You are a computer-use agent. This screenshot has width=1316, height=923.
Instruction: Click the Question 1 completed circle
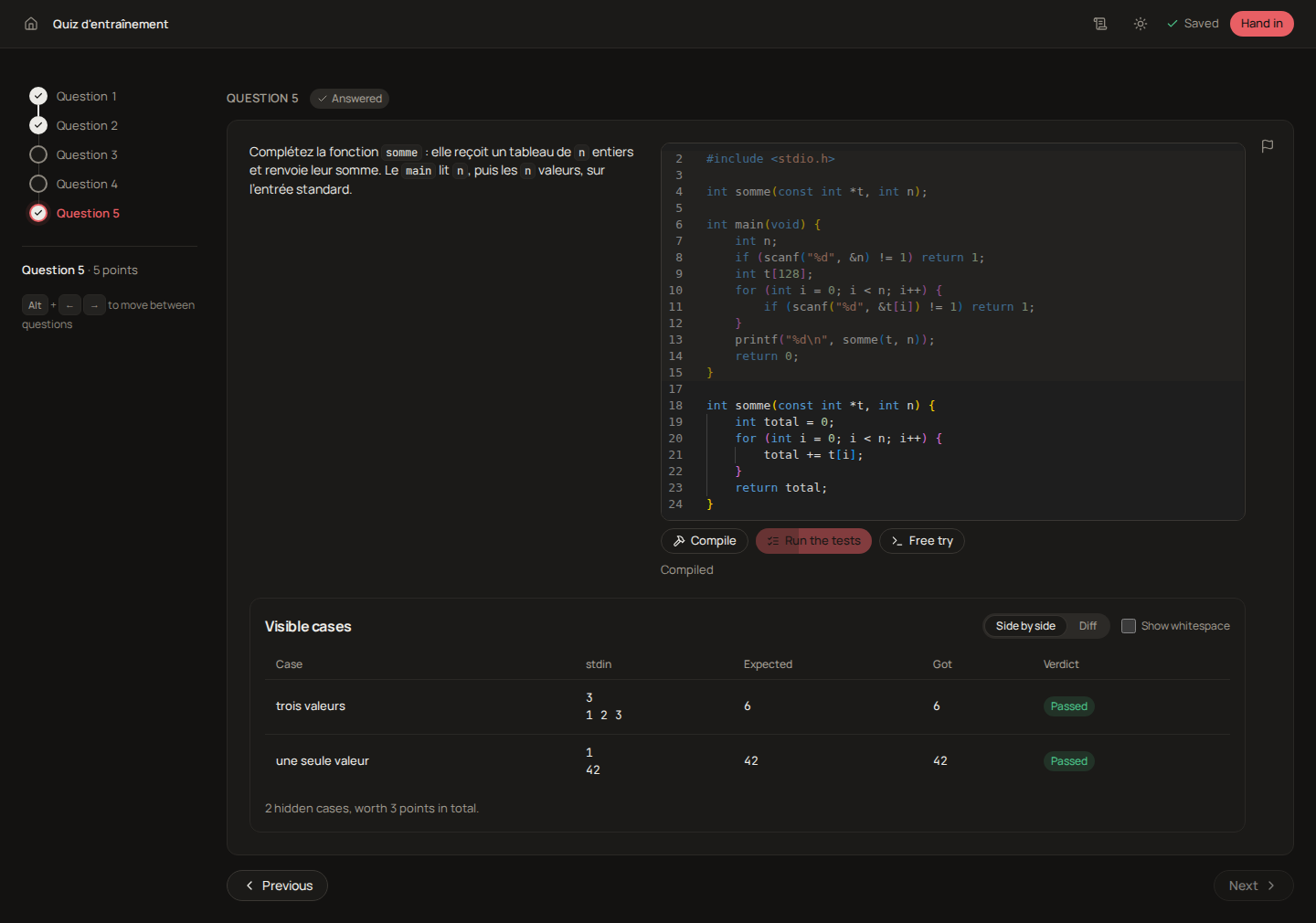pos(38,96)
